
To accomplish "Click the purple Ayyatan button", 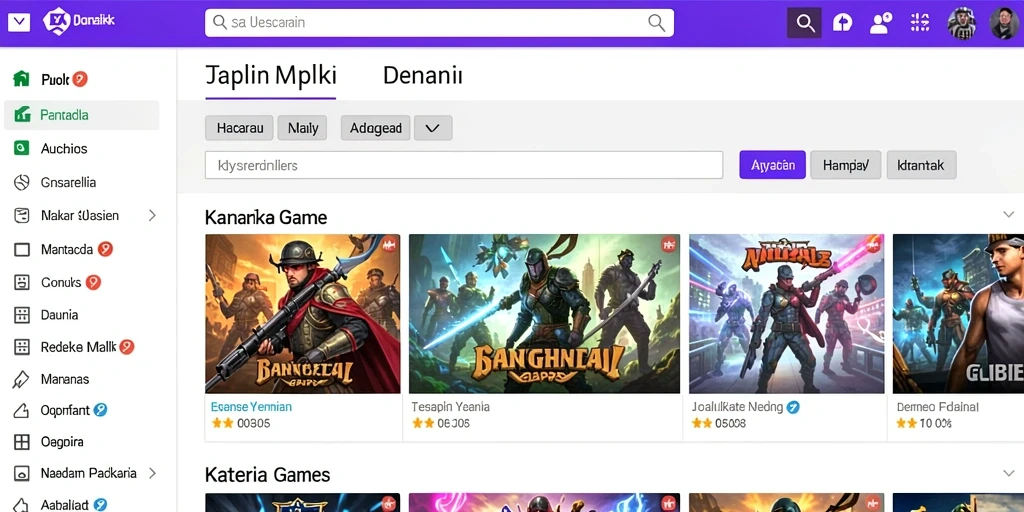I will pyautogui.click(x=773, y=165).
